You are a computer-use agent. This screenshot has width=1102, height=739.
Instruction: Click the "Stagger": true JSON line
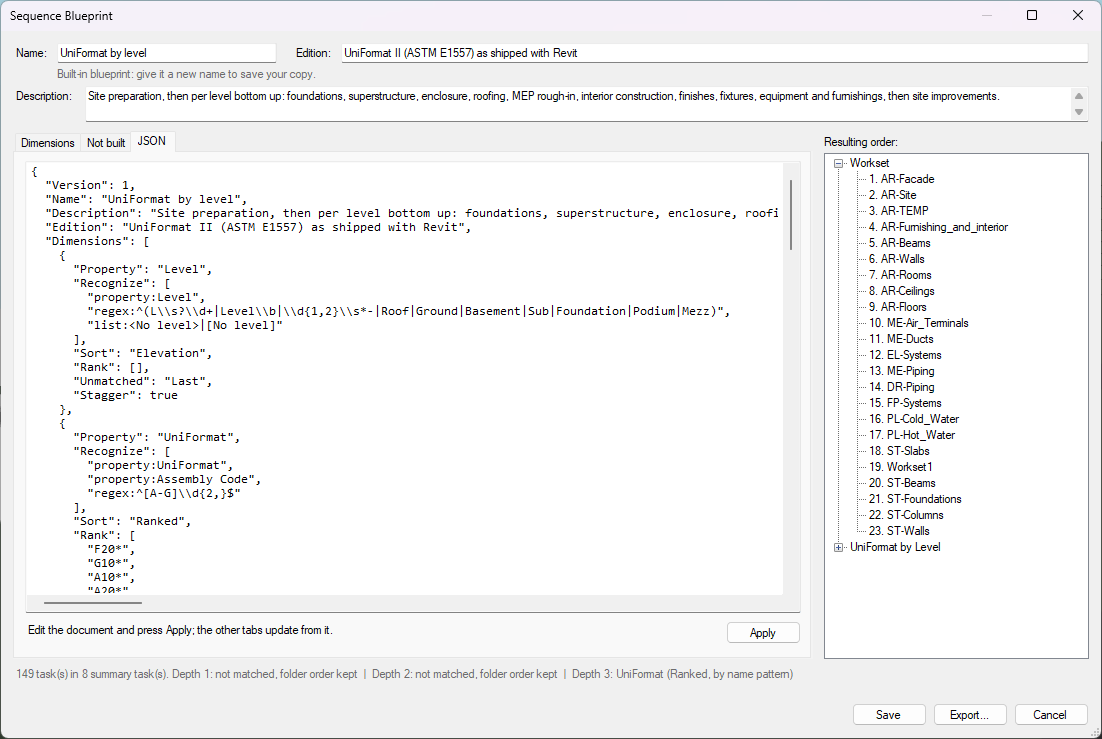click(125, 395)
